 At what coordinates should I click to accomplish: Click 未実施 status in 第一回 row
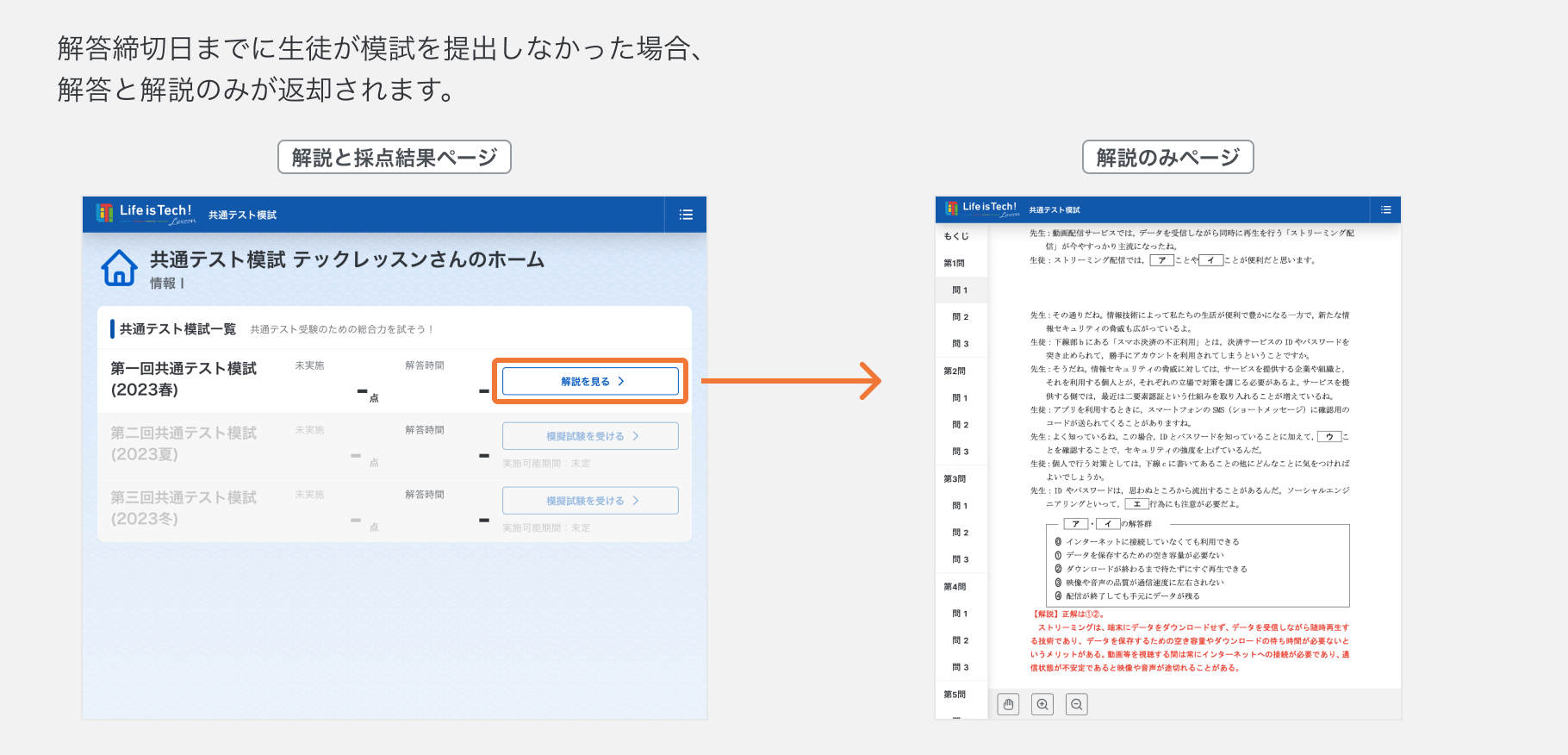[x=309, y=365]
